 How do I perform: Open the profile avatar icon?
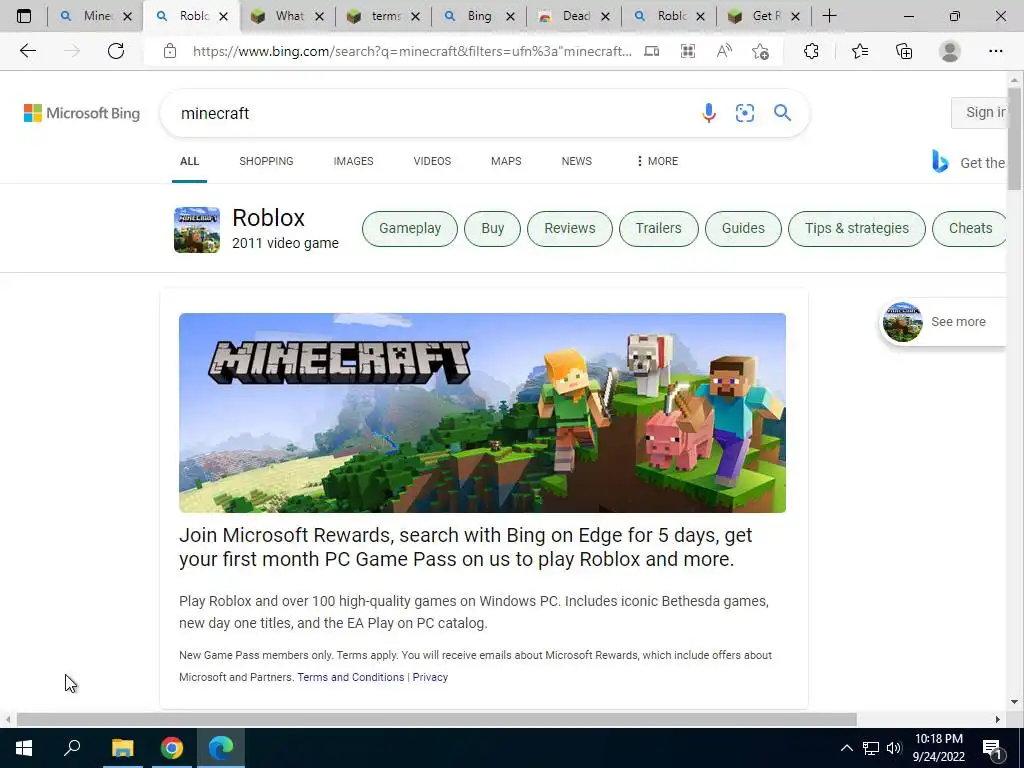(950, 51)
